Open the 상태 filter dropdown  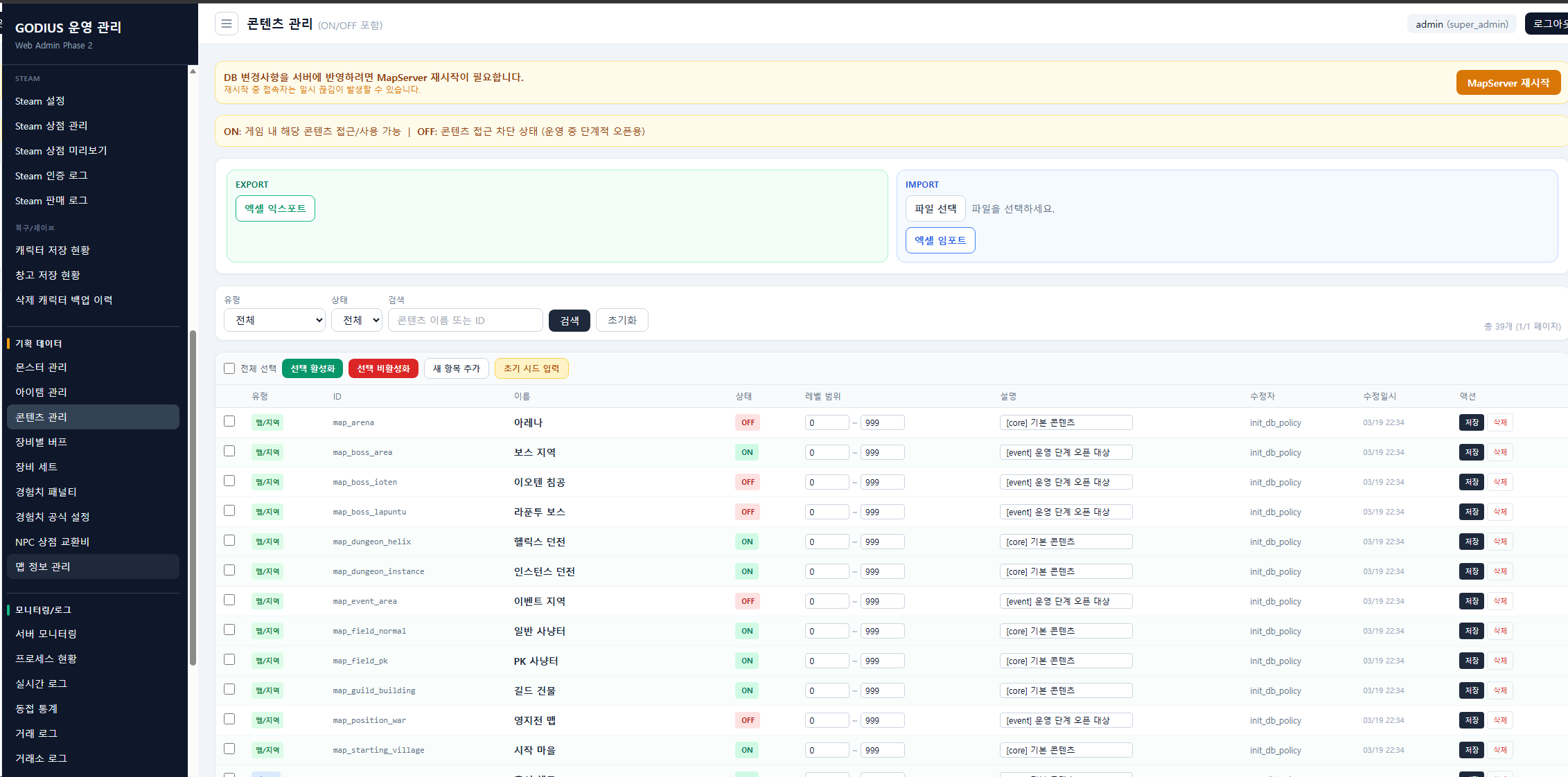click(x=356, y=320)
